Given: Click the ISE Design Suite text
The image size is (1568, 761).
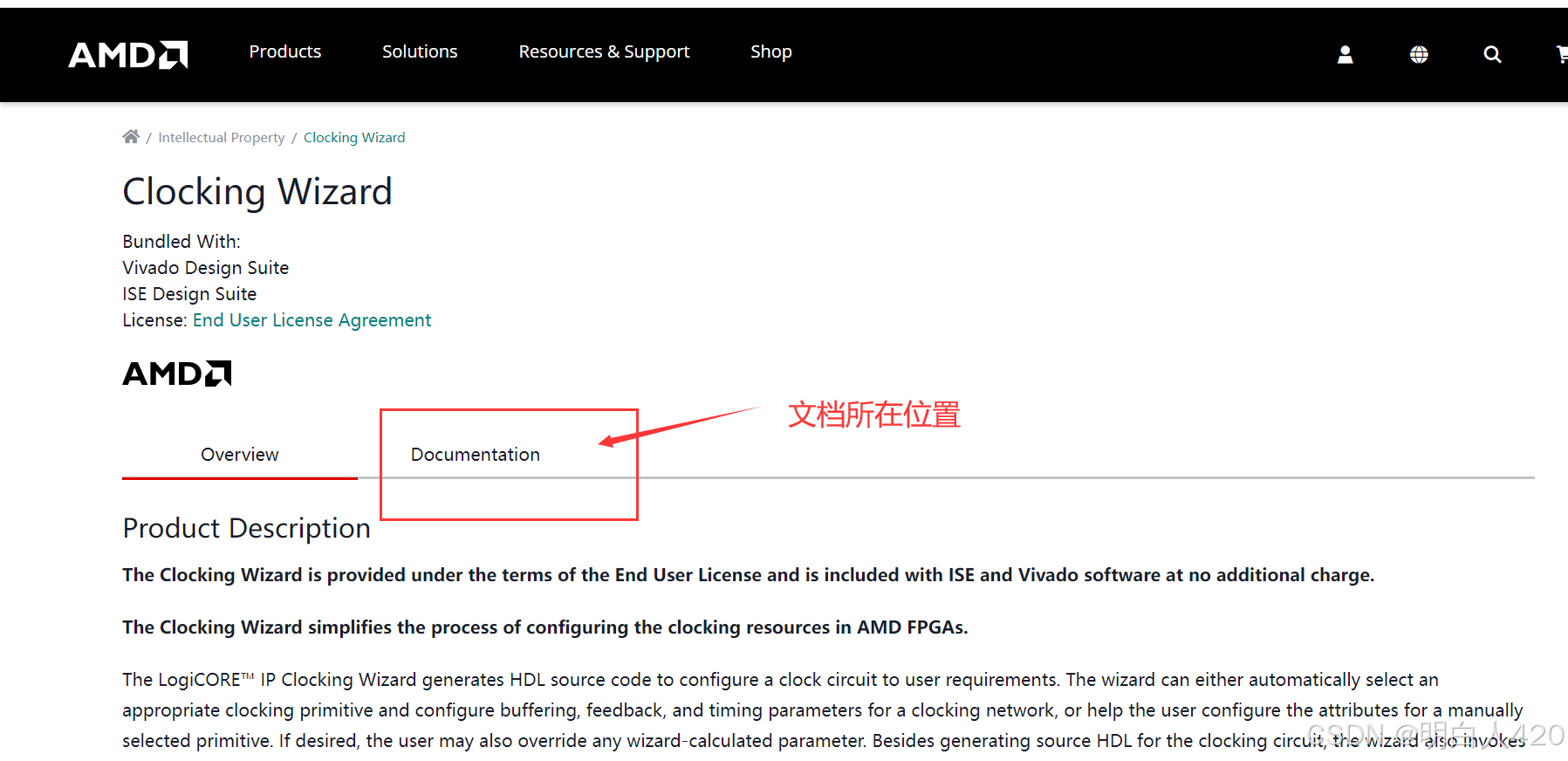Looking at the screenshot, I should (189, 294).
